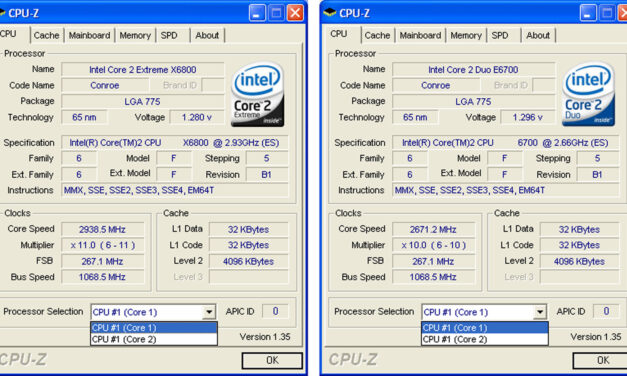Open Mainboard tab in E6700 window
Viewport: 627px width, 376px height.
click(x=420, y=35)
